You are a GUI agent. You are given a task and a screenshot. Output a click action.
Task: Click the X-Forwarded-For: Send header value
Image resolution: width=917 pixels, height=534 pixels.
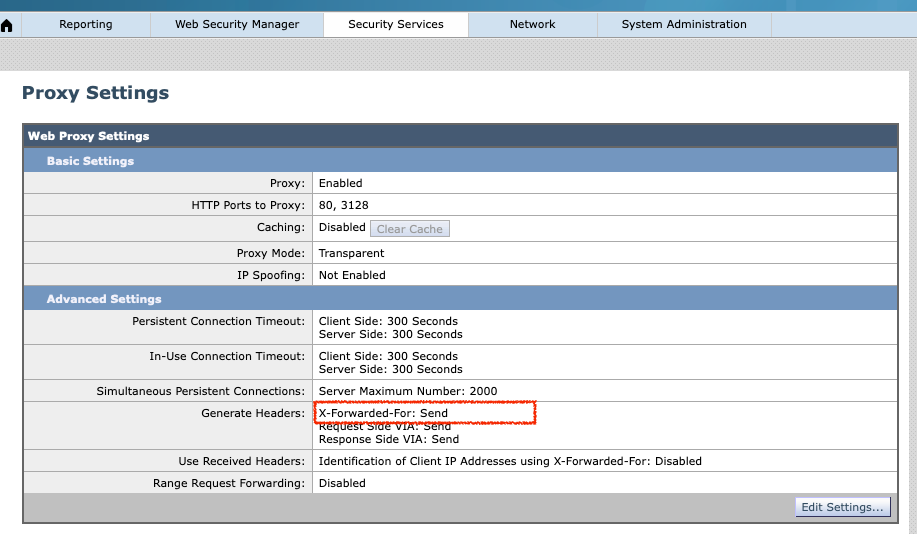click(383, 412)
